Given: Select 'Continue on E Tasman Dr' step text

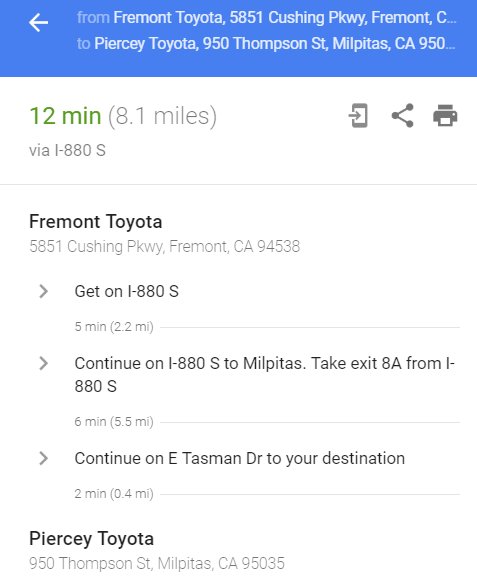Looking at the screenshot, I should coord(240,458).
